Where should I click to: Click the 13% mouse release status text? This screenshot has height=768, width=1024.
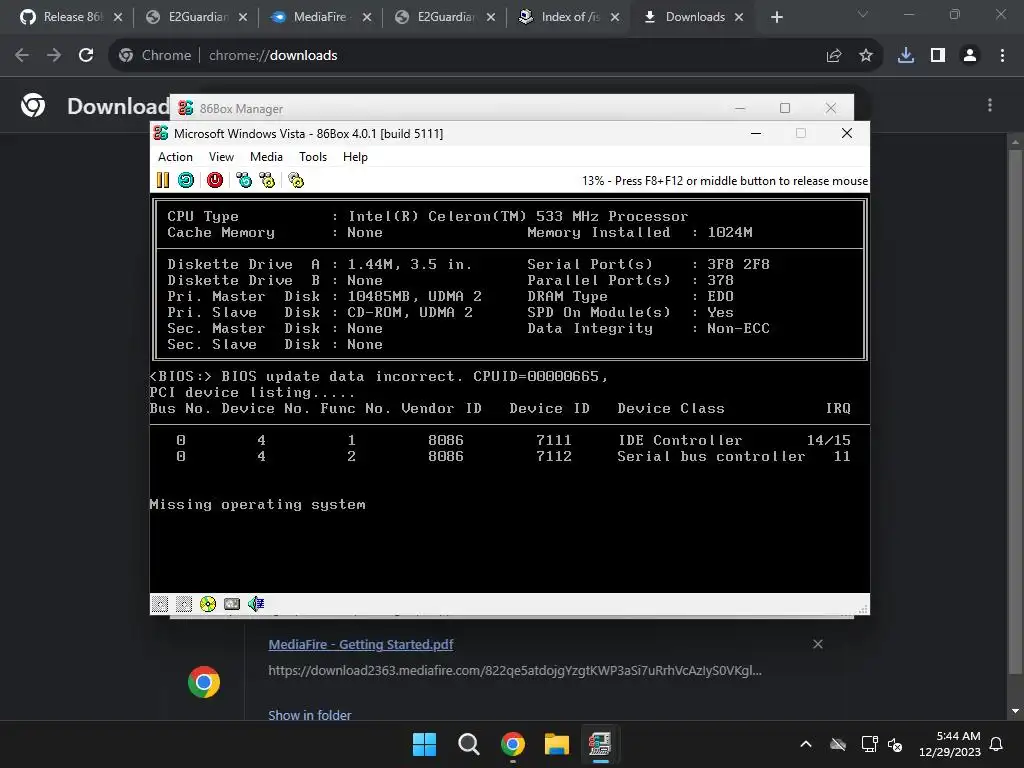tap(725, 181)
